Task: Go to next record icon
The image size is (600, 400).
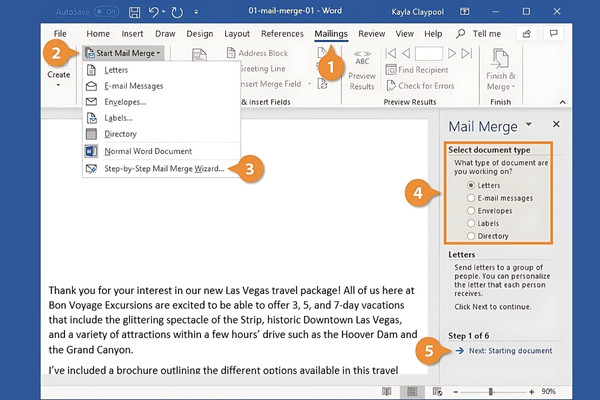Action: point(452,53)
